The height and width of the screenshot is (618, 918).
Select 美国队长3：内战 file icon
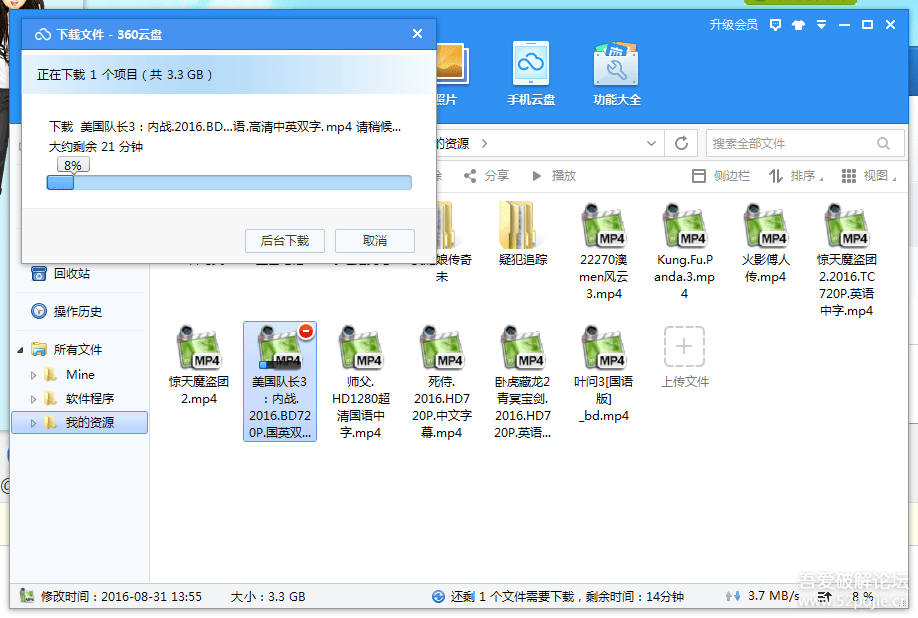tap(280, 382)
